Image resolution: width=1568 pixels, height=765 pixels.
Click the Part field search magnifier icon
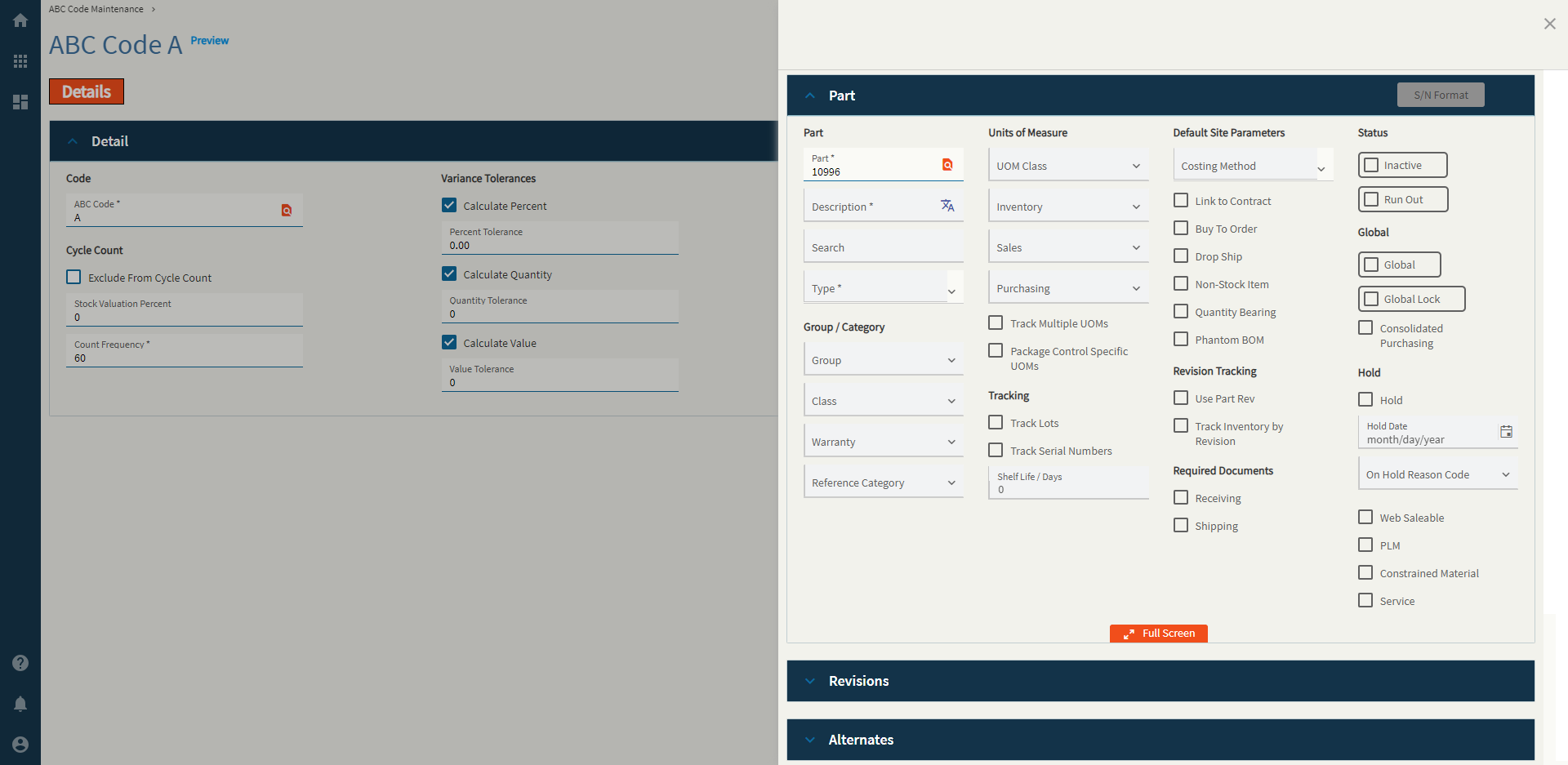(x=947, y=164)
